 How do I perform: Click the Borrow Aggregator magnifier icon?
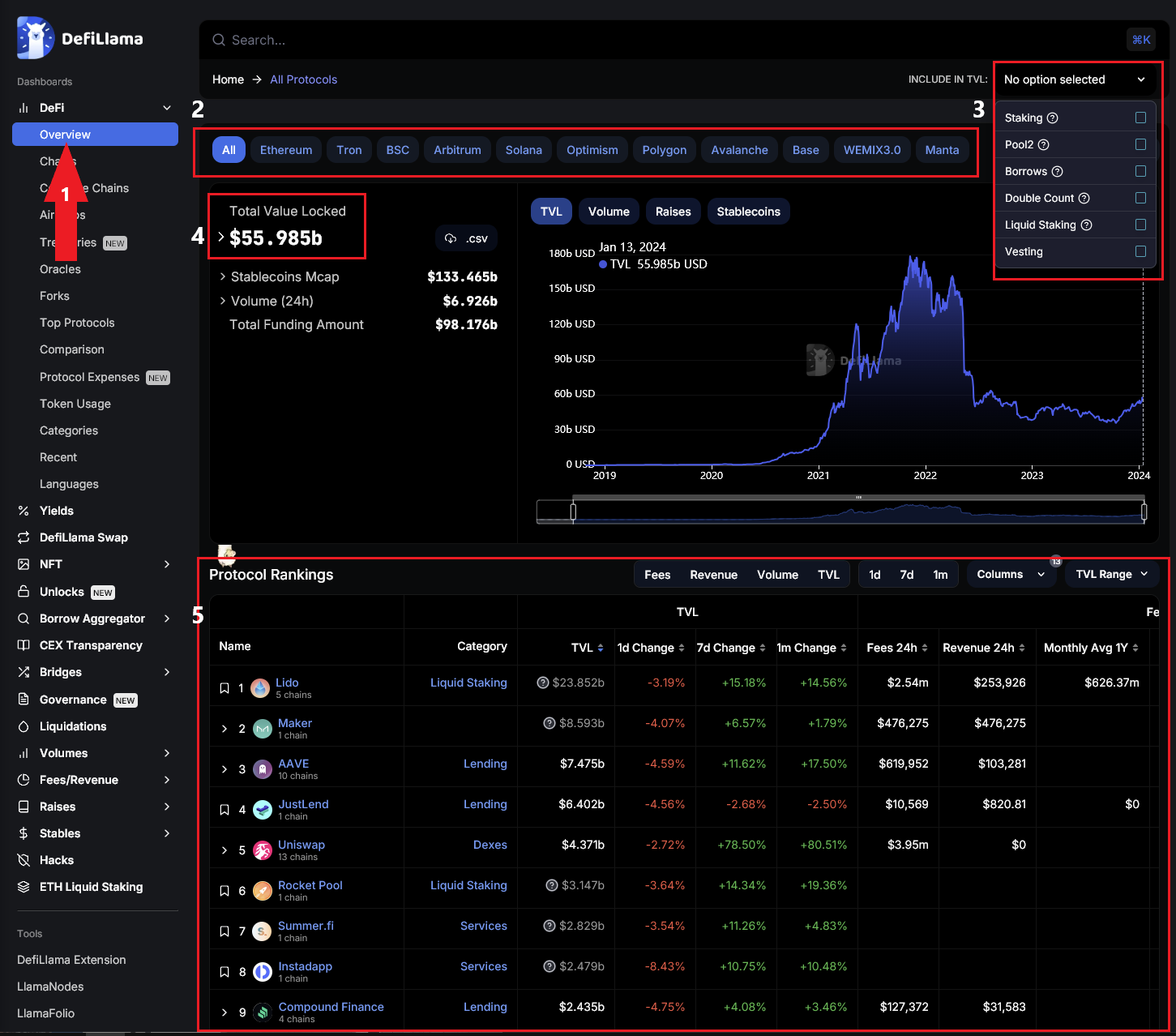point(24,619)
